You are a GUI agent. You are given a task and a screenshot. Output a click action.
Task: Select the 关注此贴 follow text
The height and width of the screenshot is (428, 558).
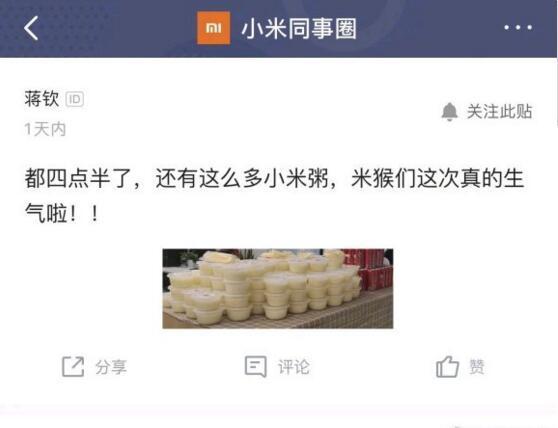tap(500, 112)
